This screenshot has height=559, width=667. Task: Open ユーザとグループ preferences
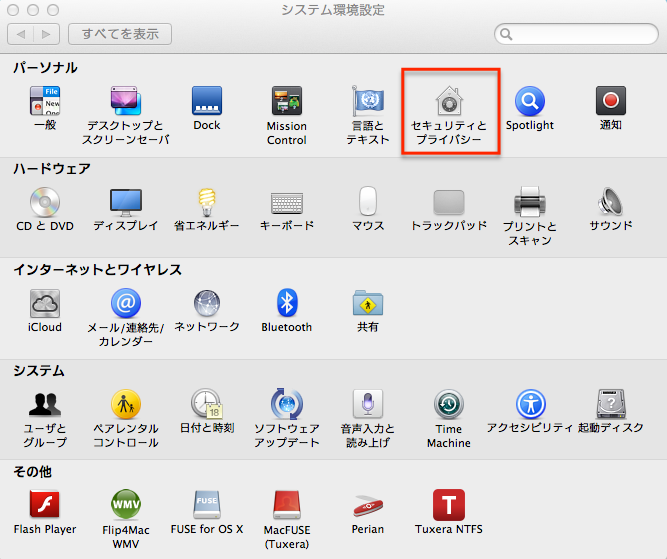pos(45,404)
